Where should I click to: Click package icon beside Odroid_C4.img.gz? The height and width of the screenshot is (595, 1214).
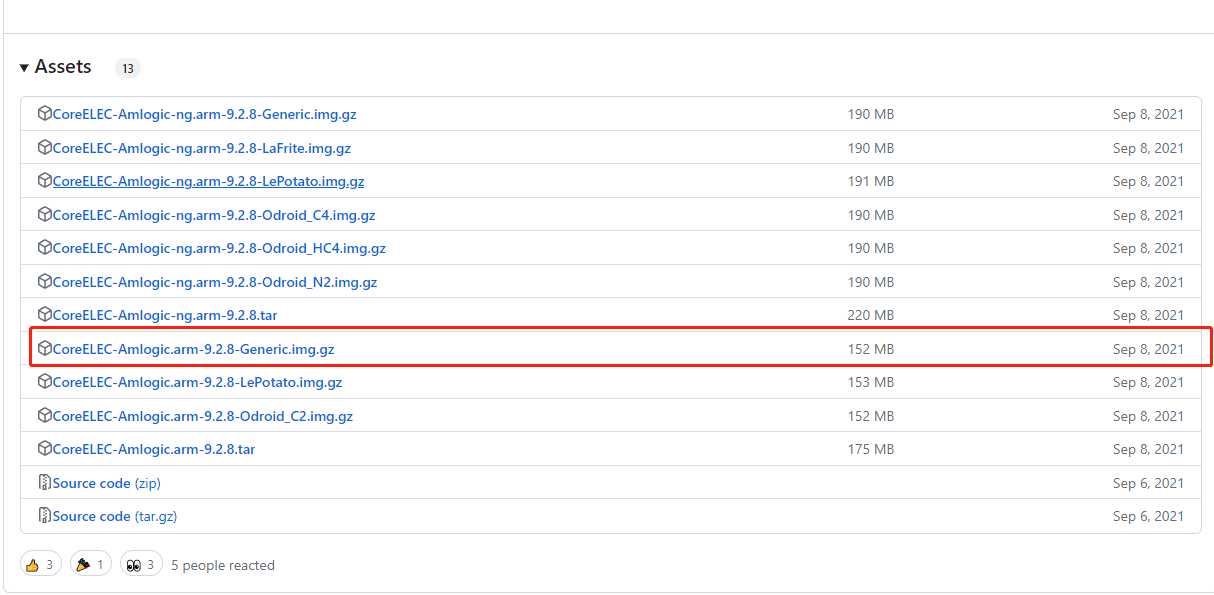tap(44, 215)
